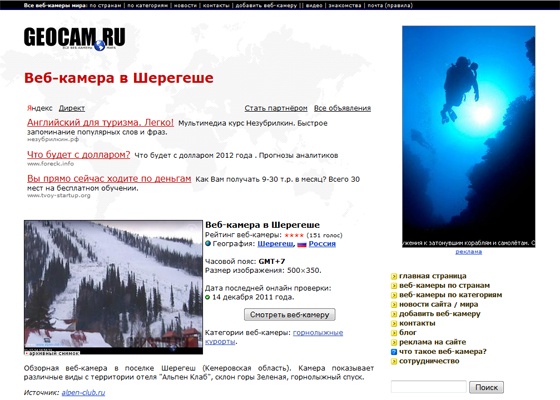Screen dimensions: 560x400
Task: Open sidebar 'новости сайта / мира'
Action: (438, 304)
